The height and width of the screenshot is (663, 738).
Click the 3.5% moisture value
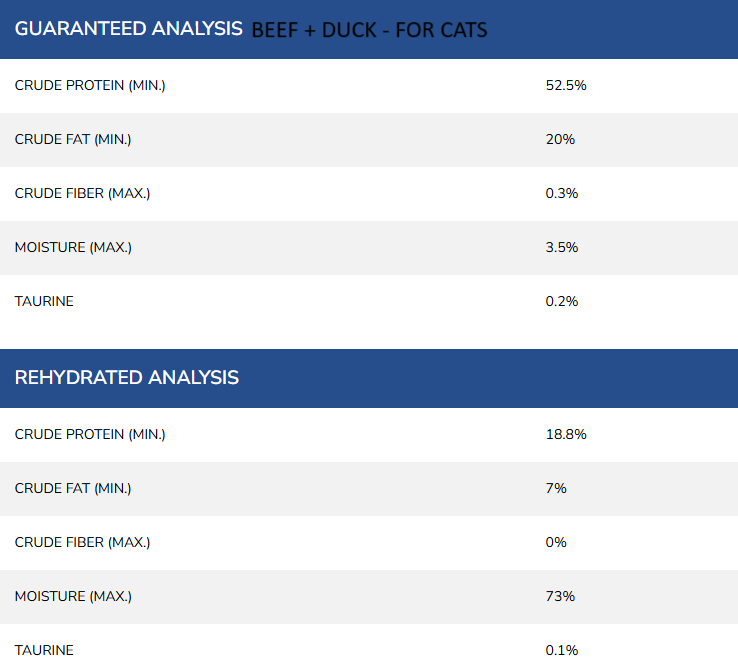point(562,248)
